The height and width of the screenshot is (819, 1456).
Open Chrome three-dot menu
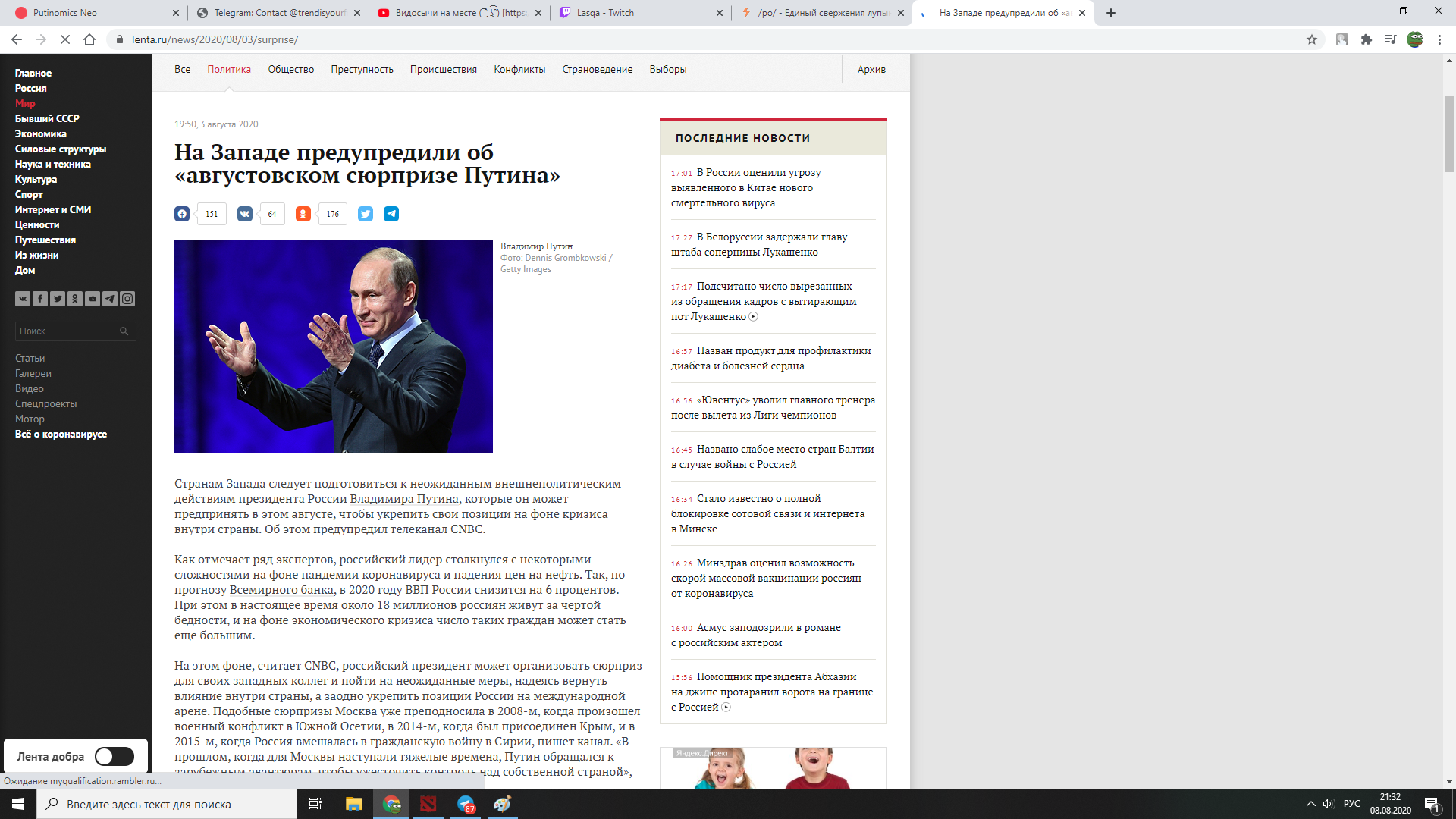pyautogui.click(x=1439, y=39)
